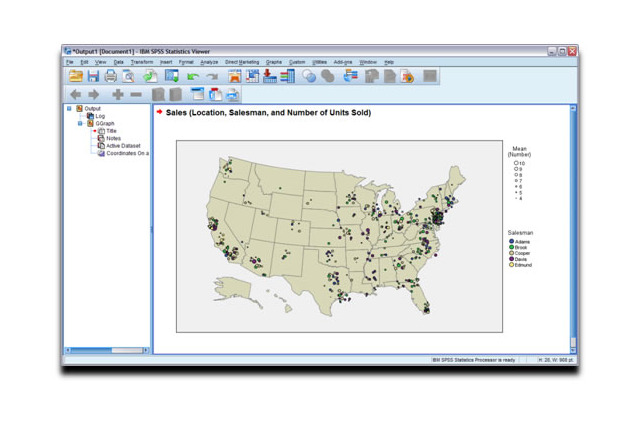Click the plus expand icon in toolbar
The width and height of the screenshot is (640, 426).
(x=117, y=95)
